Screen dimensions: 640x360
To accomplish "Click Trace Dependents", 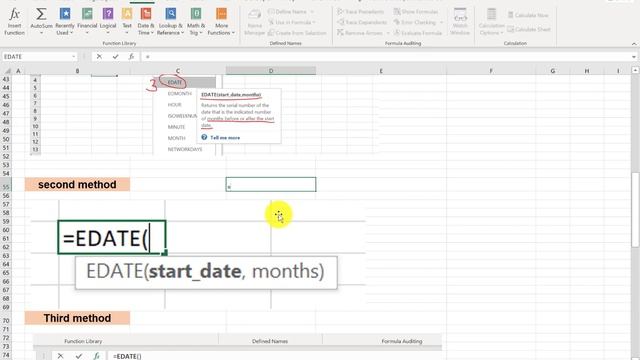I will 362,22.
